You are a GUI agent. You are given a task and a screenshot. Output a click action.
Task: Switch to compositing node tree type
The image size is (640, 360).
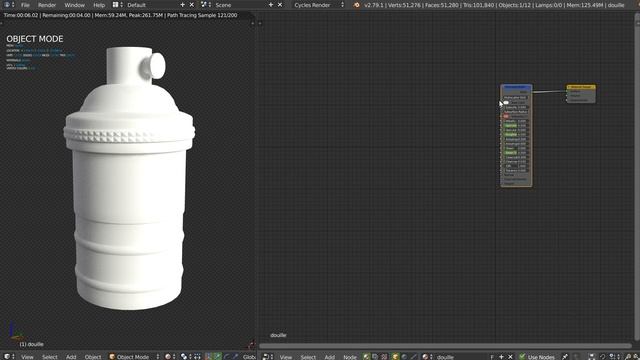click(x=375, y=357)
